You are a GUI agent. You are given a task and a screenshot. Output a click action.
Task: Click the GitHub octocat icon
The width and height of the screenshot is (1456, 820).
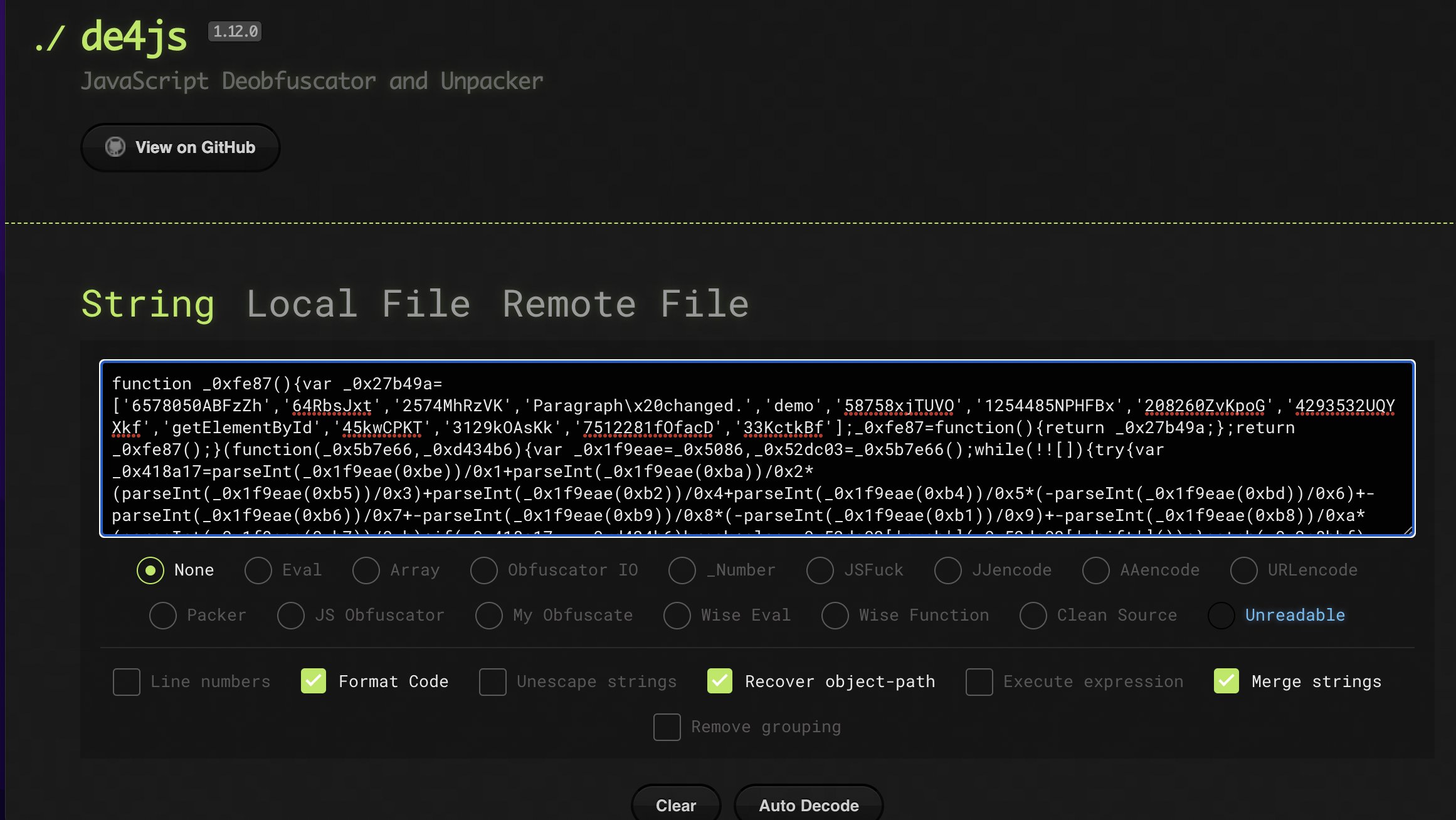[115, 147]
